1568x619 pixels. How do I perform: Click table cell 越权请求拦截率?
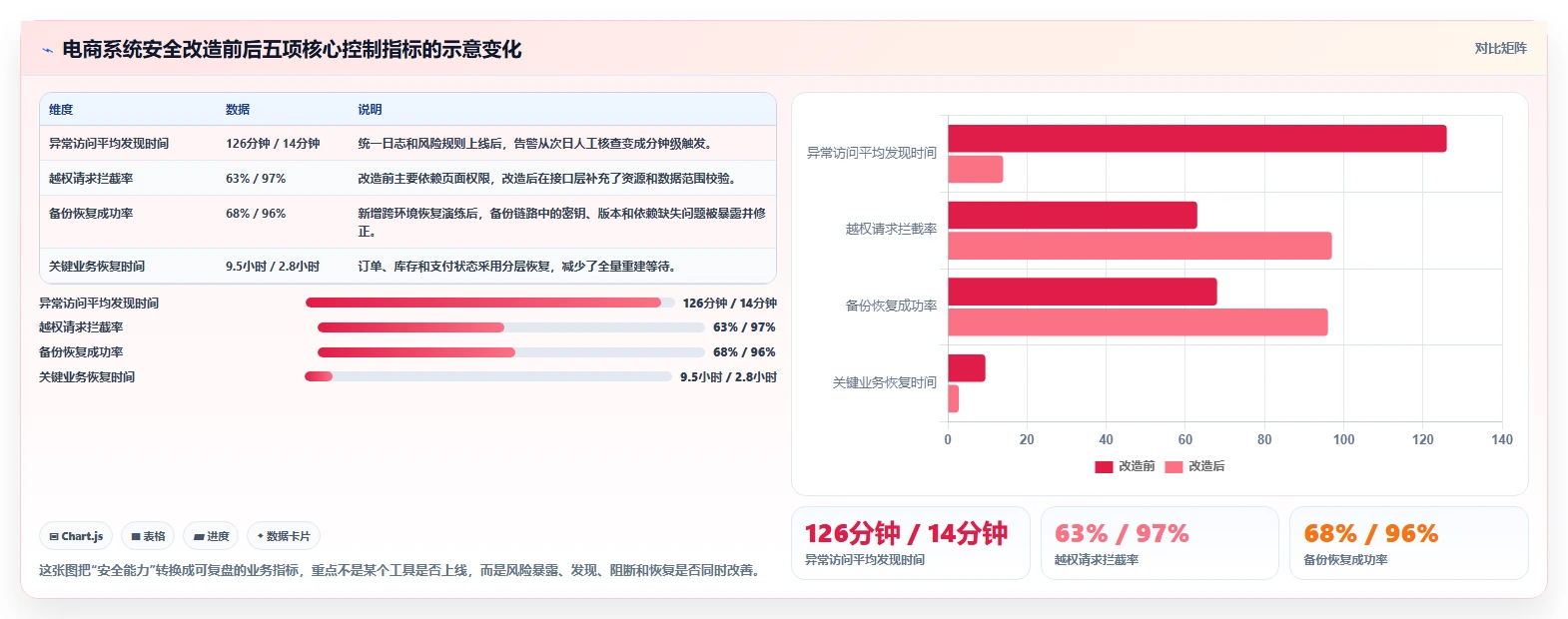91,179
